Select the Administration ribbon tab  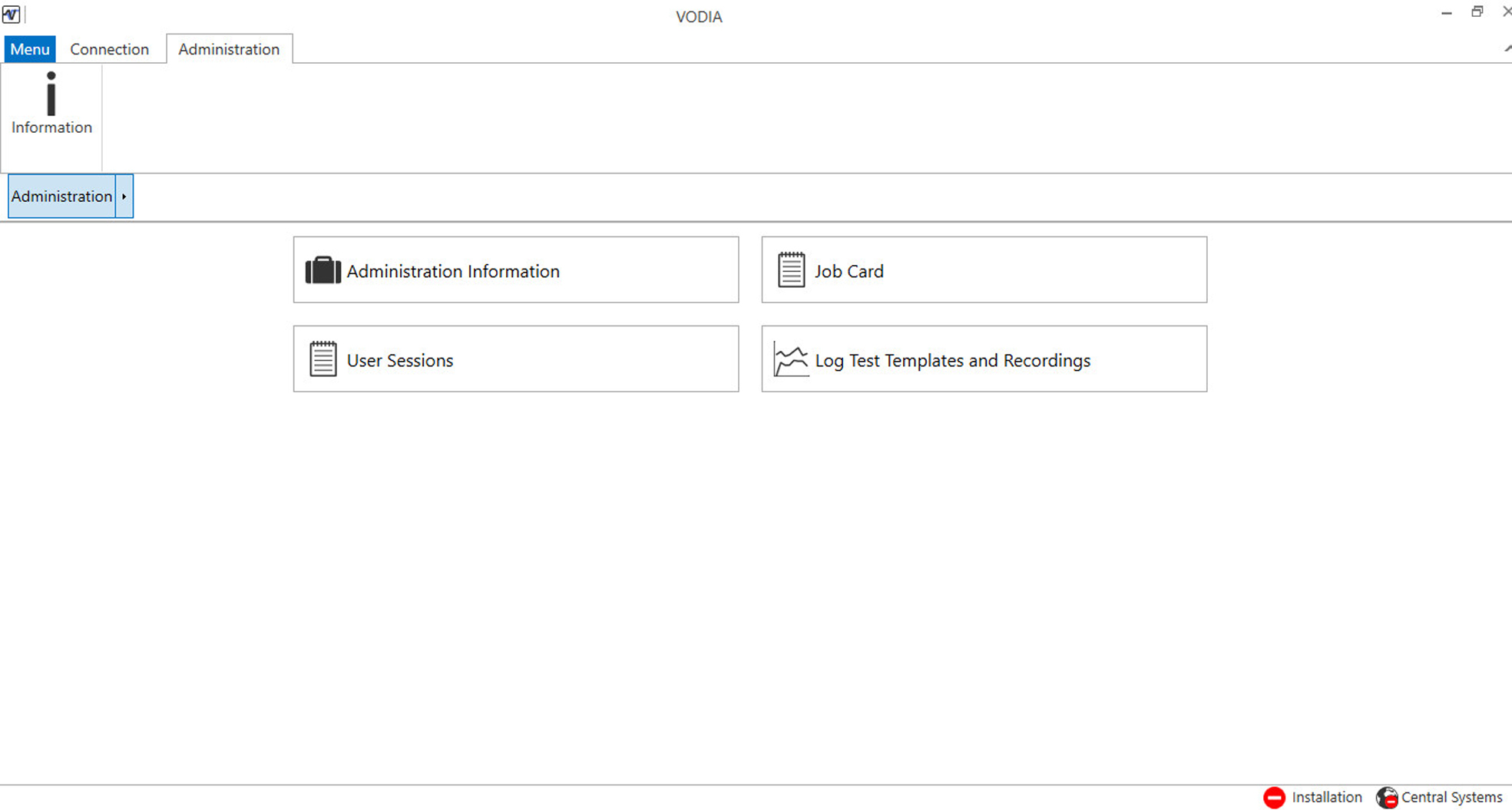(x=229, y=49)
